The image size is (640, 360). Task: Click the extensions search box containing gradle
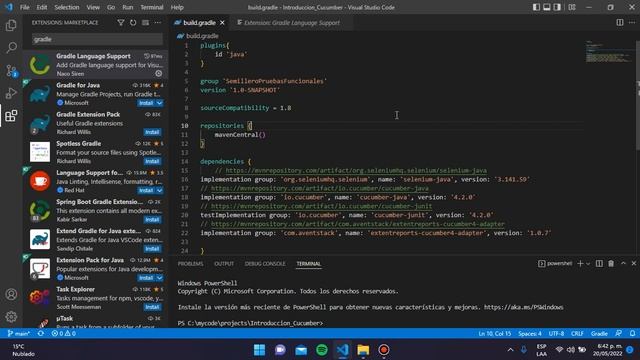97,39
